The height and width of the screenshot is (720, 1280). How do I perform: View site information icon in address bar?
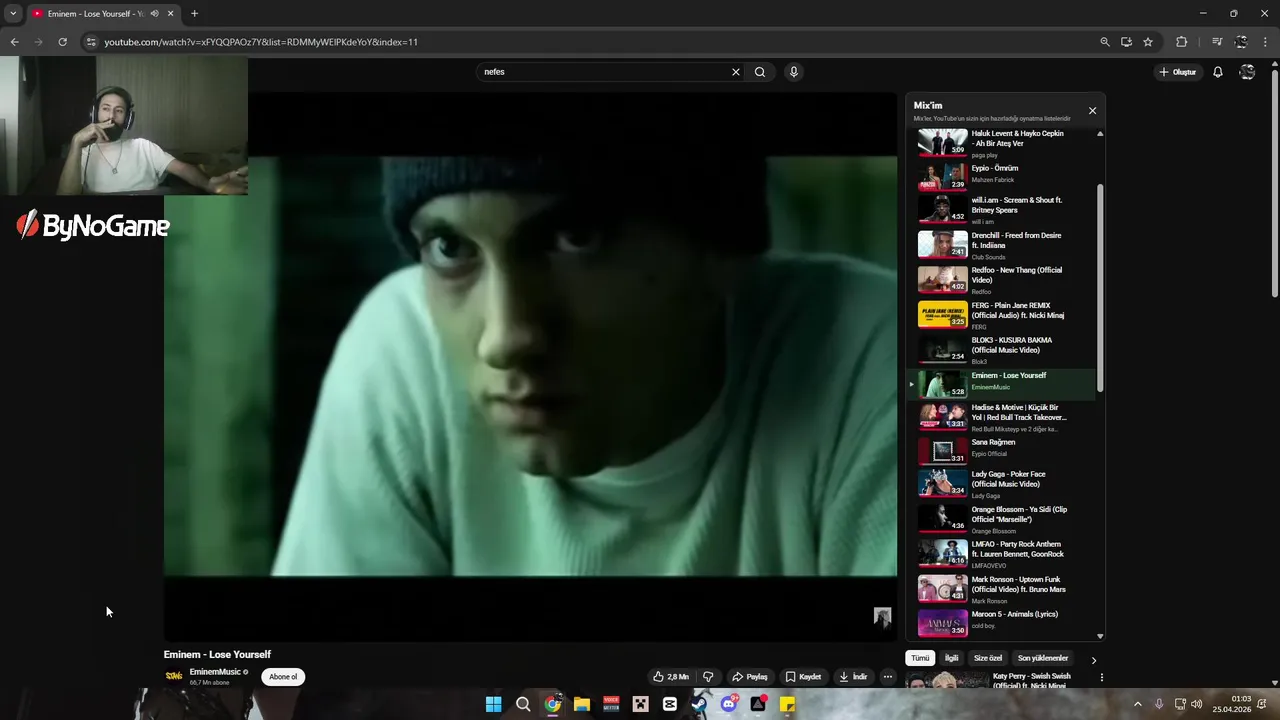[91, 42]
